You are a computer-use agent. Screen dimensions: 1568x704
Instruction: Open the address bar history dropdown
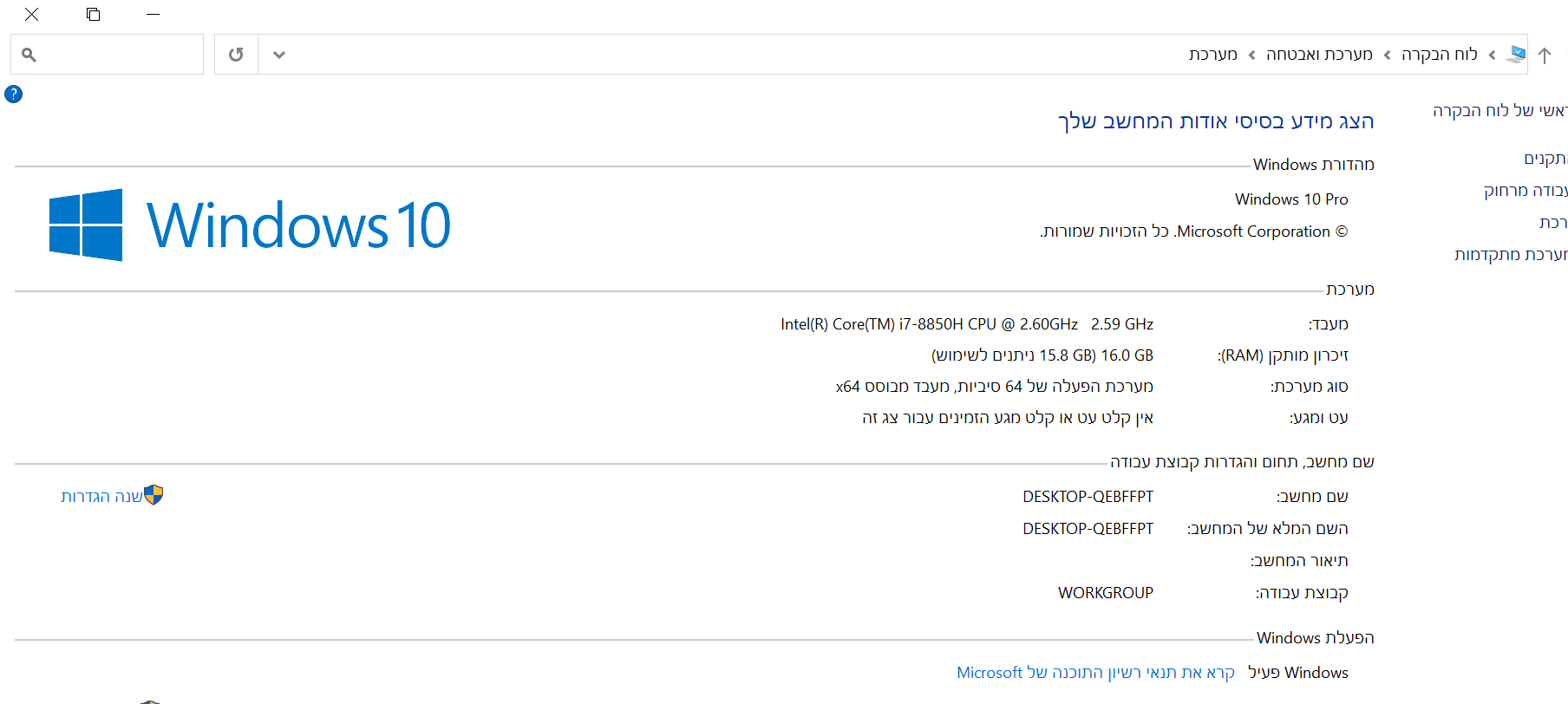278,55
